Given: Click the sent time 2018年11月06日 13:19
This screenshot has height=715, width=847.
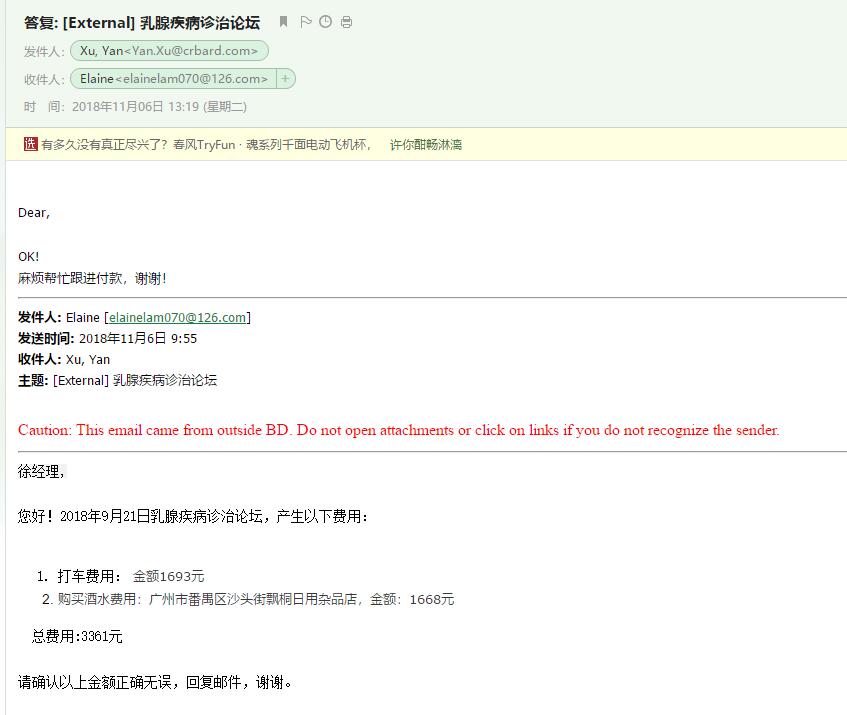Looking at the screenshot, I should tap(159, 106).
